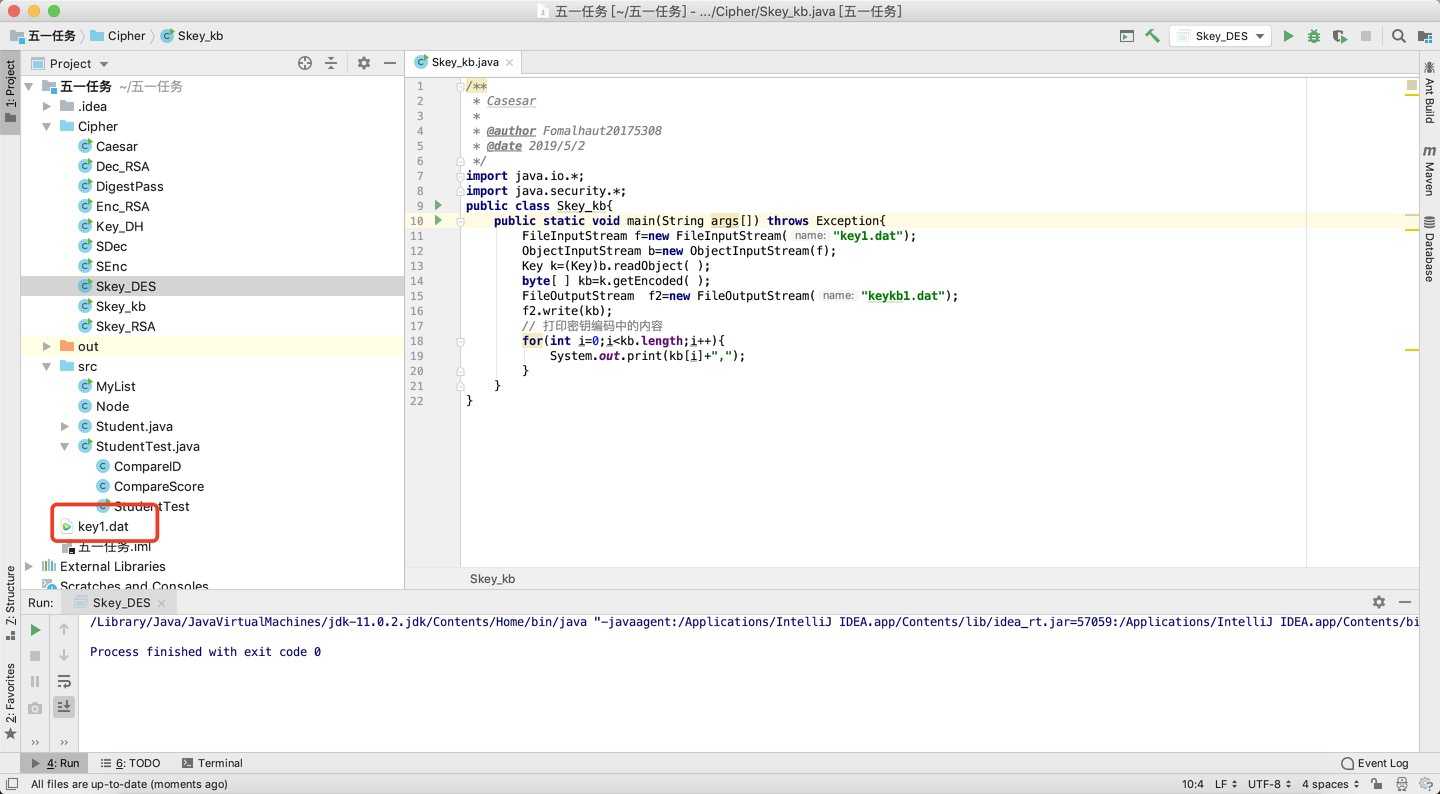Click the greyed stop icon in top toolbar

(x=1366, y=36)
